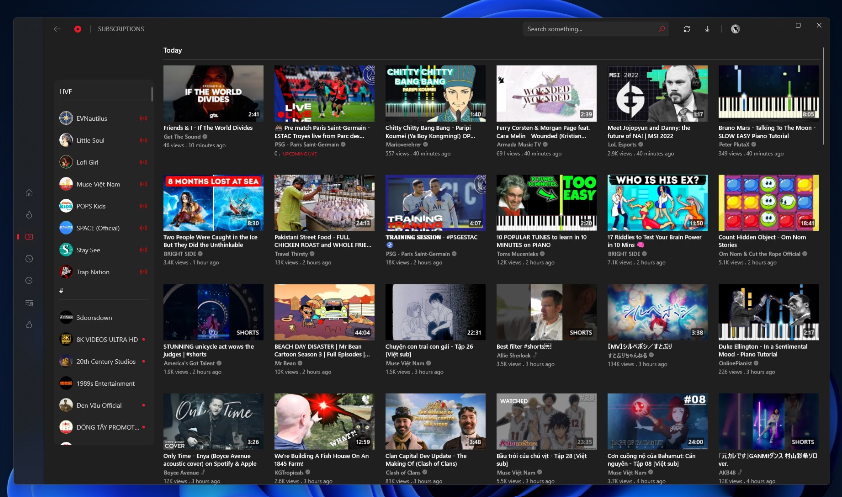Open the Playlists icon in navigation rail
Screen dimensions: 842x497
tap(29, 303)
